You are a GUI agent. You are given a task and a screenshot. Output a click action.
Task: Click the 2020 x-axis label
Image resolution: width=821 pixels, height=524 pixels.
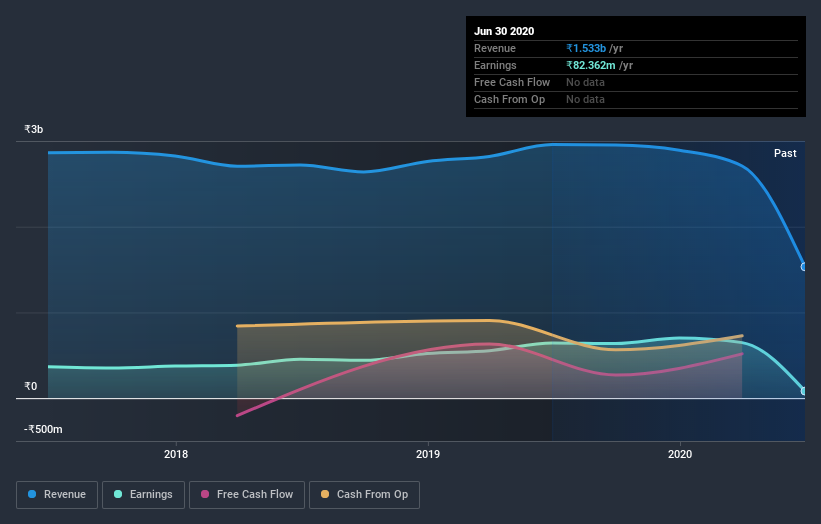click(680, 454)
